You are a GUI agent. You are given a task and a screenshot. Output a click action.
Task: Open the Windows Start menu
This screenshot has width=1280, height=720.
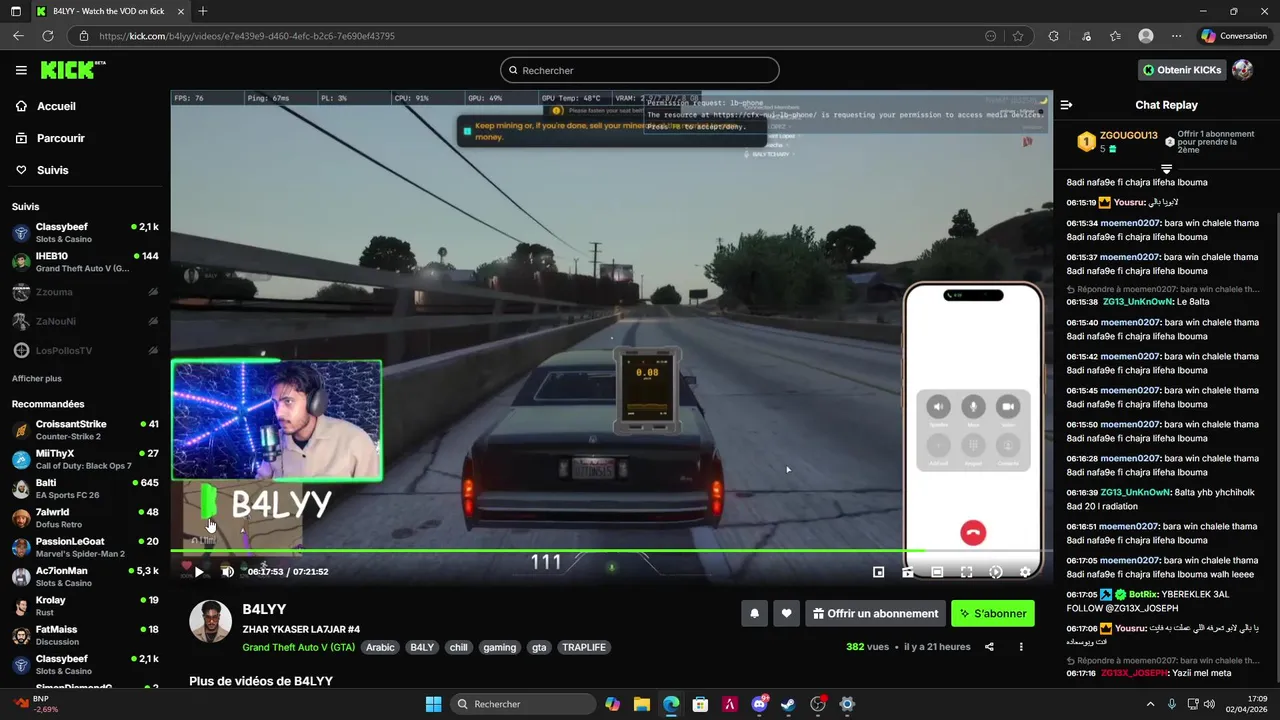coord(433,704)
